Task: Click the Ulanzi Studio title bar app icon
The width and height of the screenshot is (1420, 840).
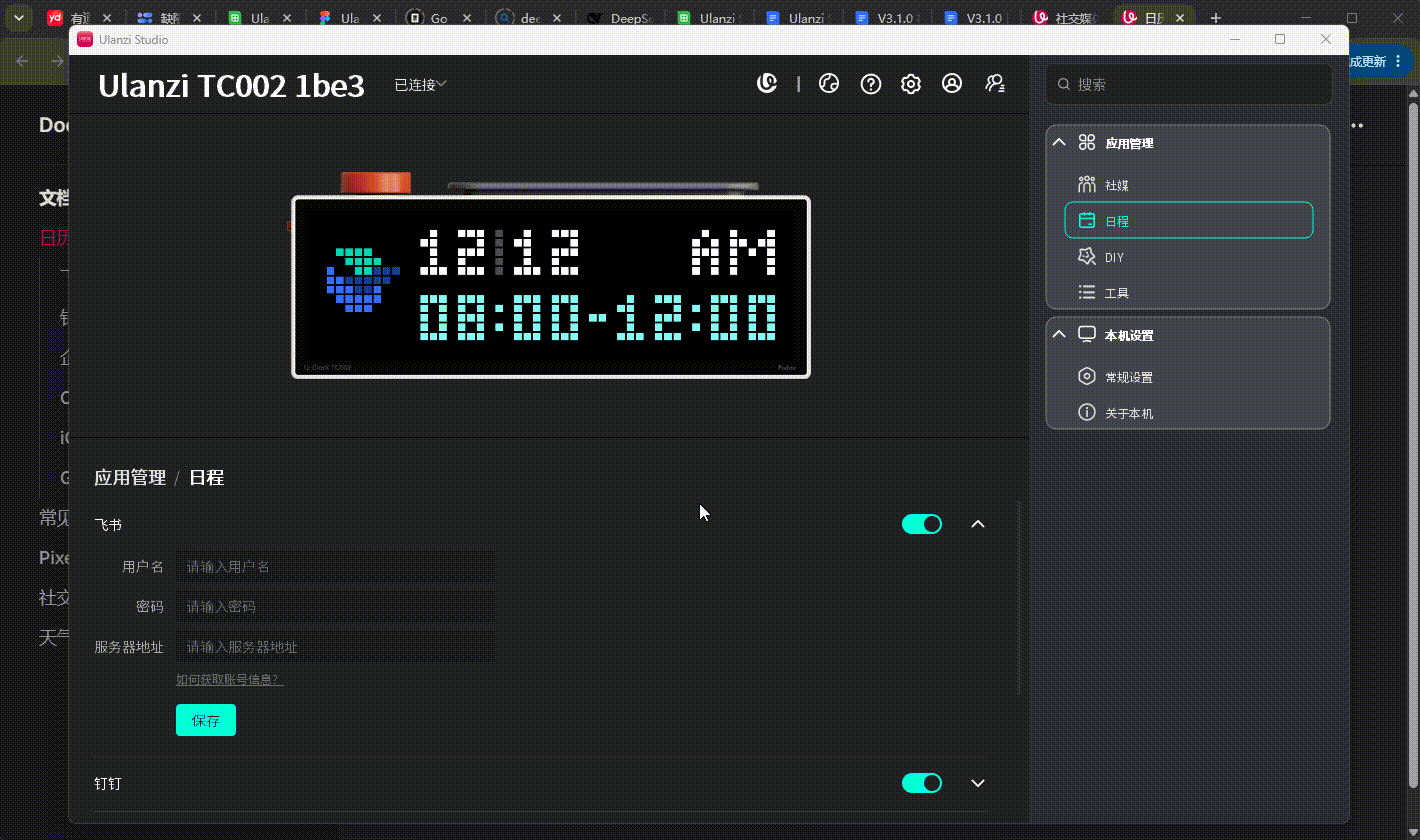Action: (x=85, y=39)
